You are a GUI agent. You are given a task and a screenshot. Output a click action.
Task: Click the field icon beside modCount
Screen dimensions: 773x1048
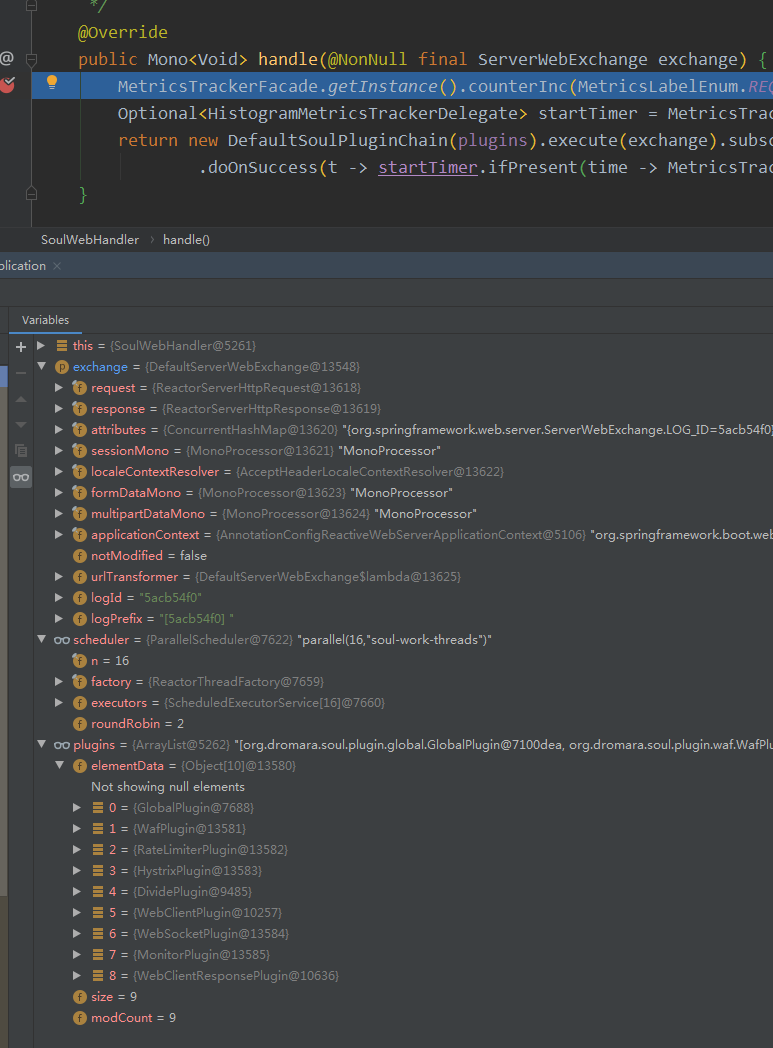(80, 1018)
